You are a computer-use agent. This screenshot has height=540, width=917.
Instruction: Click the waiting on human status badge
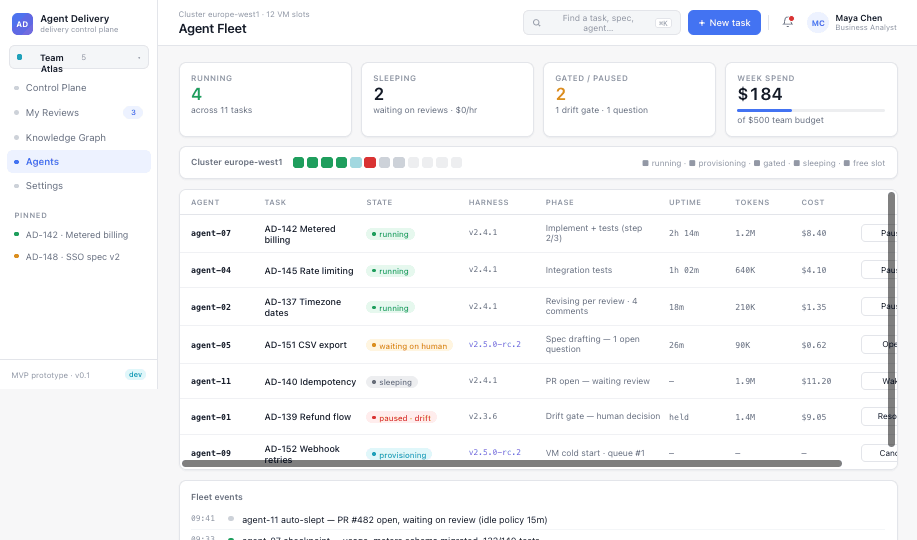409,346
